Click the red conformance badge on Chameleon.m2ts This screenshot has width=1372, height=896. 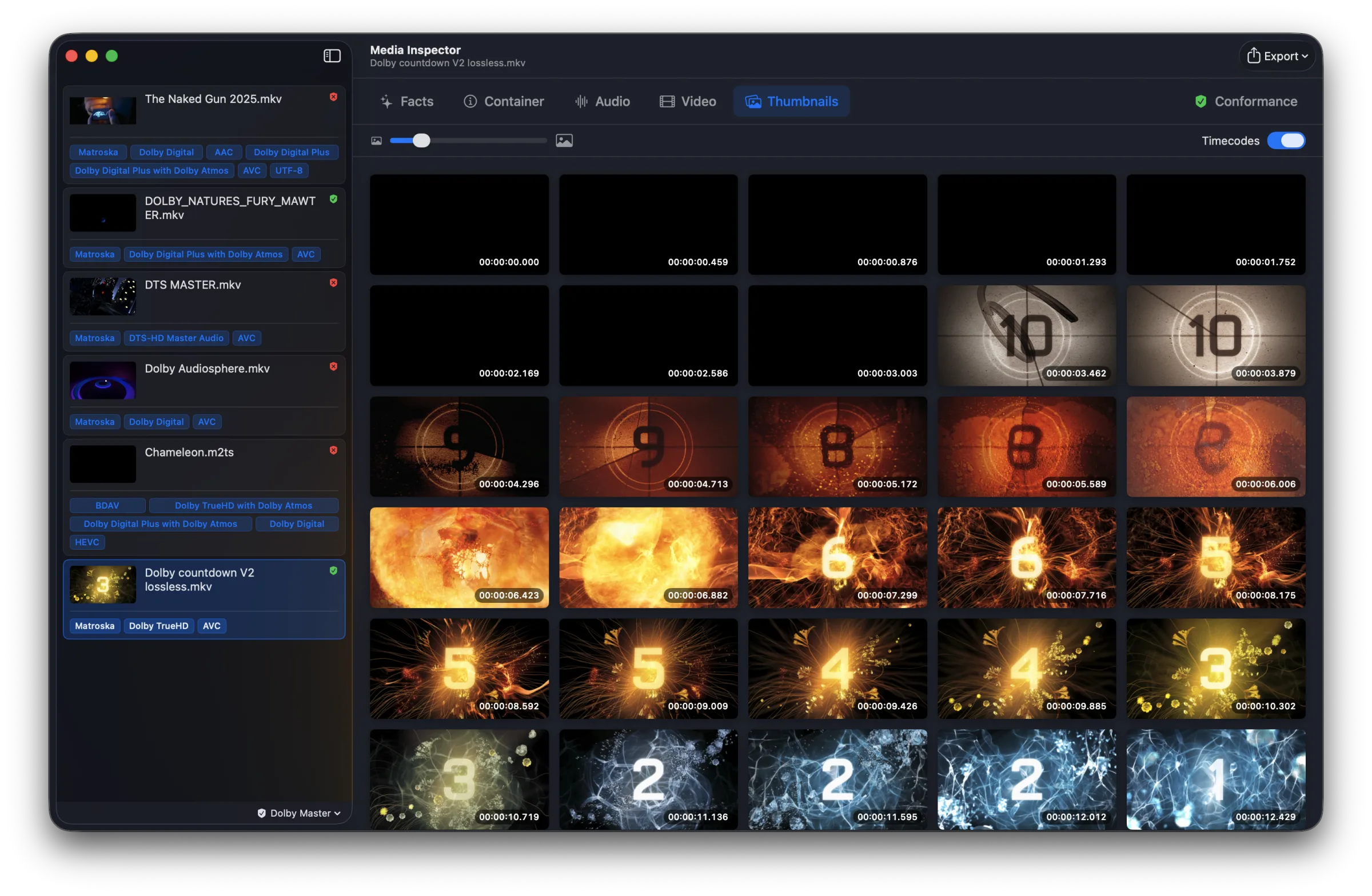[333, 450]
